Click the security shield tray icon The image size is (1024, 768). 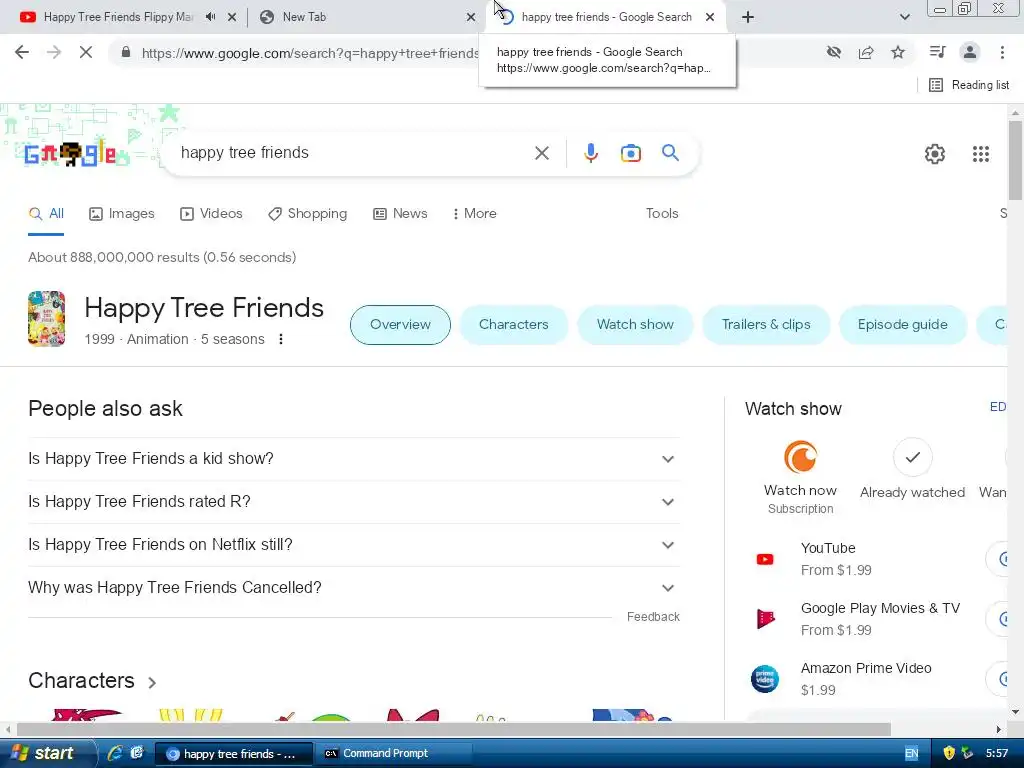[948, 753]
